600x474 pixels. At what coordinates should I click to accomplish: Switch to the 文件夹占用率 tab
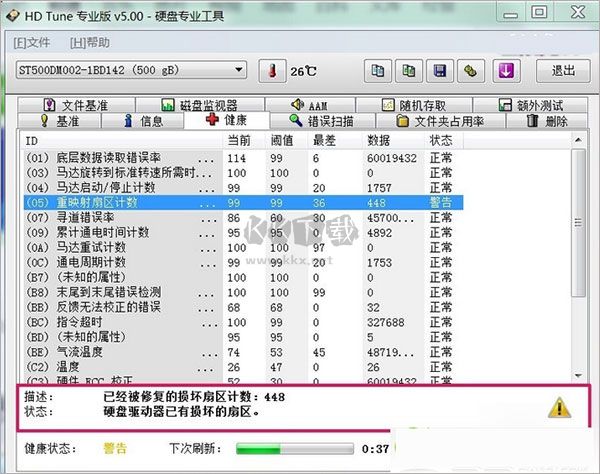(x=440, y=121)
